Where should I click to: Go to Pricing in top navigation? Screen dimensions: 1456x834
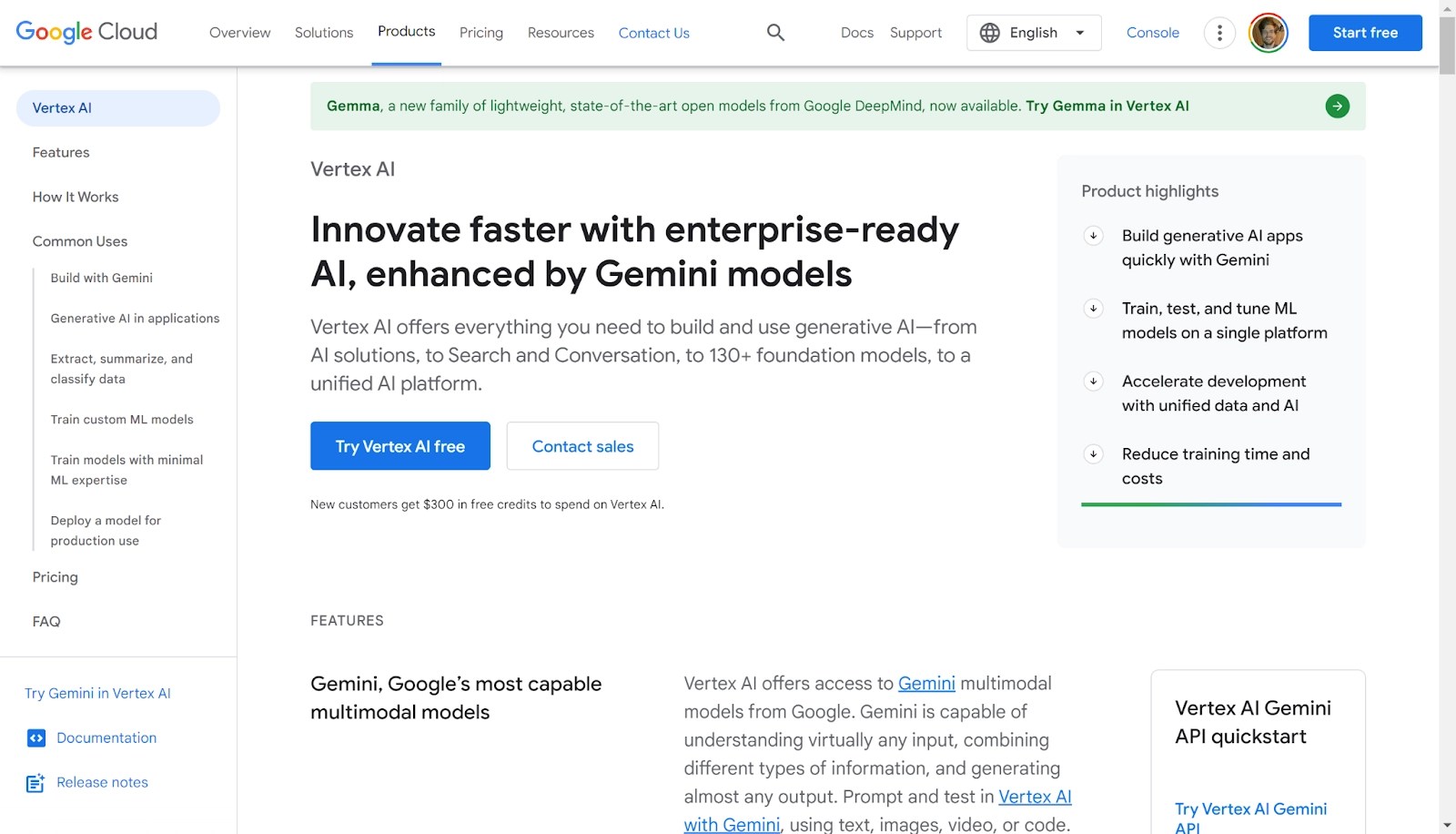pos(481,33)
